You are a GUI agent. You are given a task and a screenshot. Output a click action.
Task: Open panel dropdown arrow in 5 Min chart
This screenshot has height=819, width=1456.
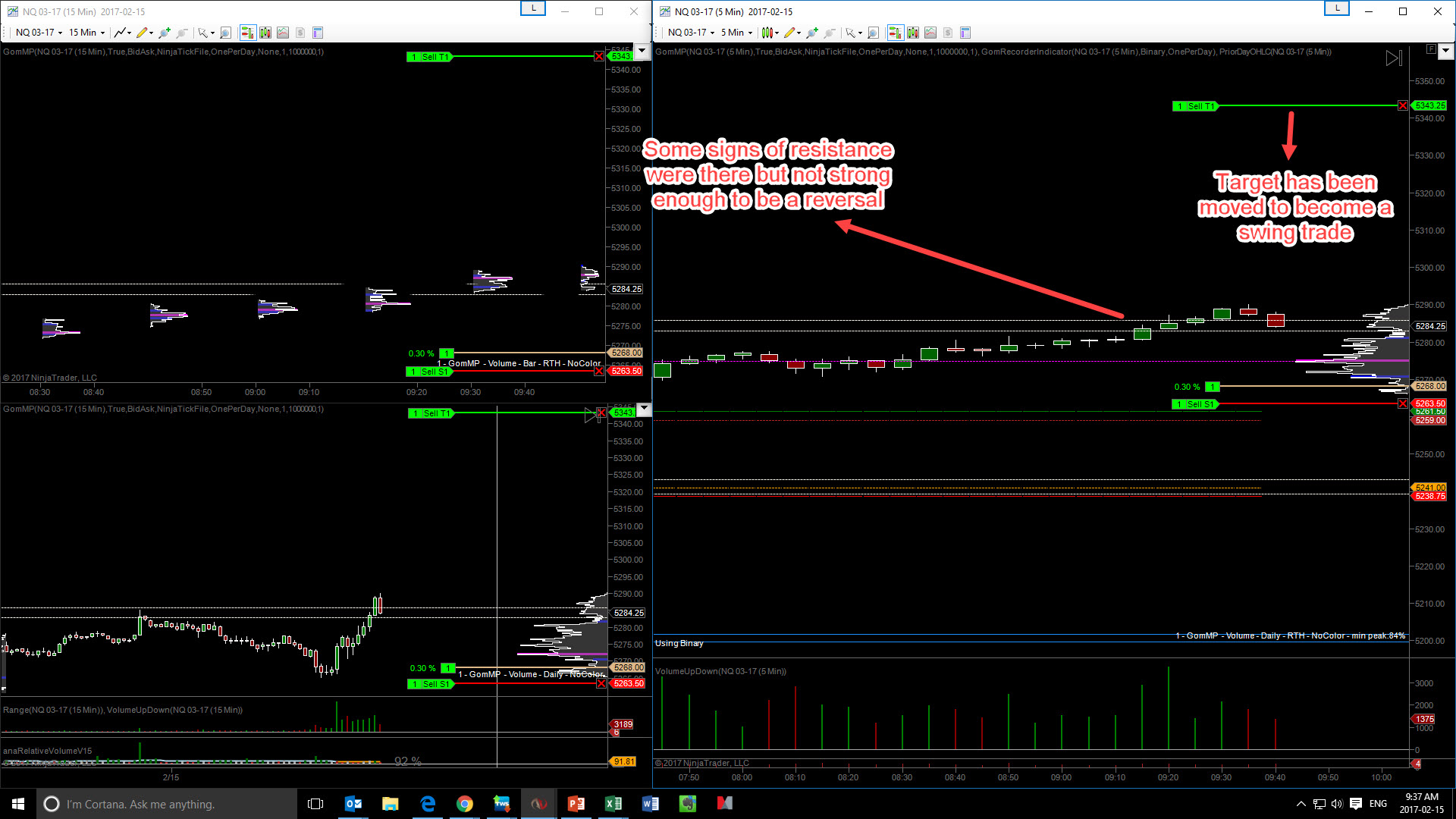coord(1445,52)
